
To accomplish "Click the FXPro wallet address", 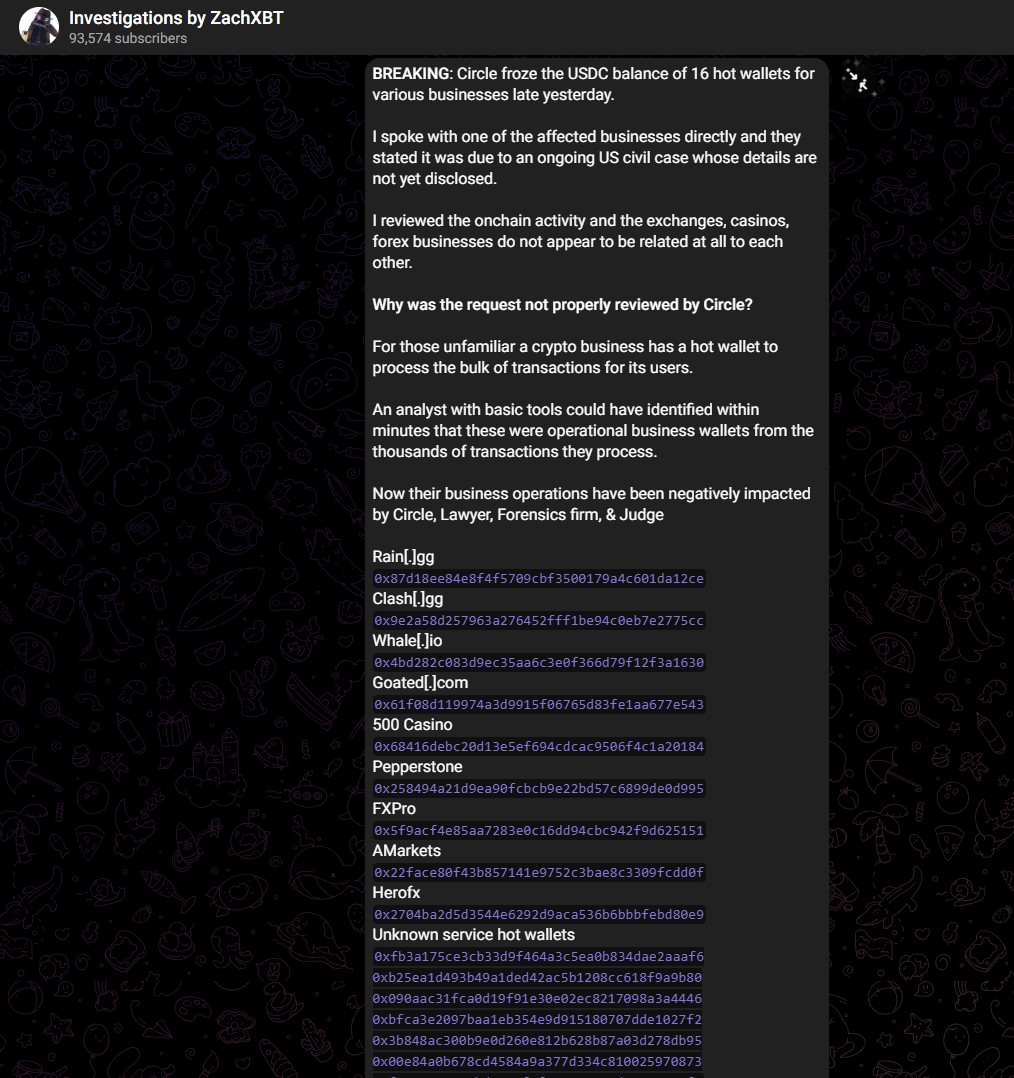I will coord(539,831).
